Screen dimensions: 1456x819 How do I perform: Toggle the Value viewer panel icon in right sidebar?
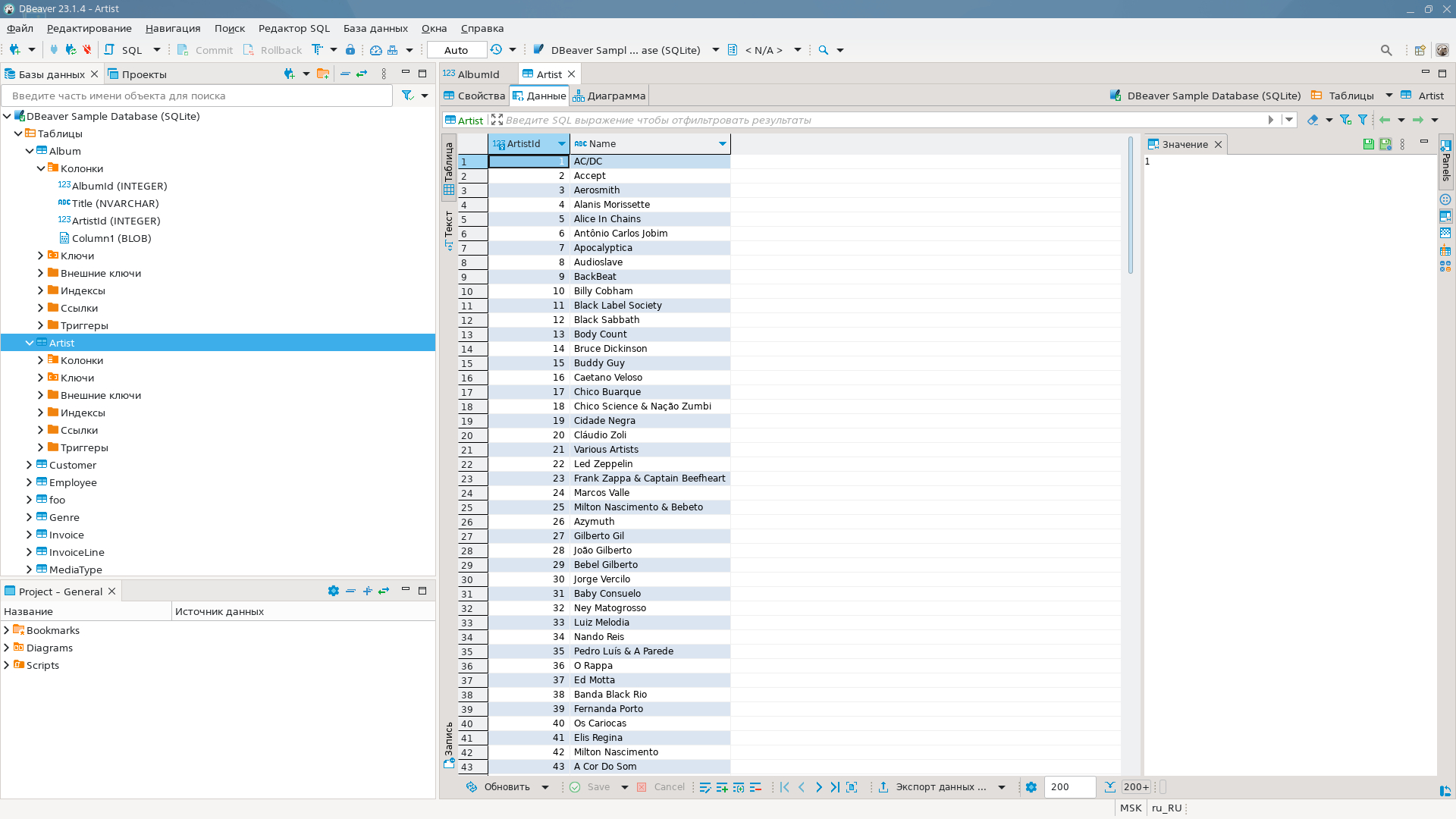(1445, 216)
